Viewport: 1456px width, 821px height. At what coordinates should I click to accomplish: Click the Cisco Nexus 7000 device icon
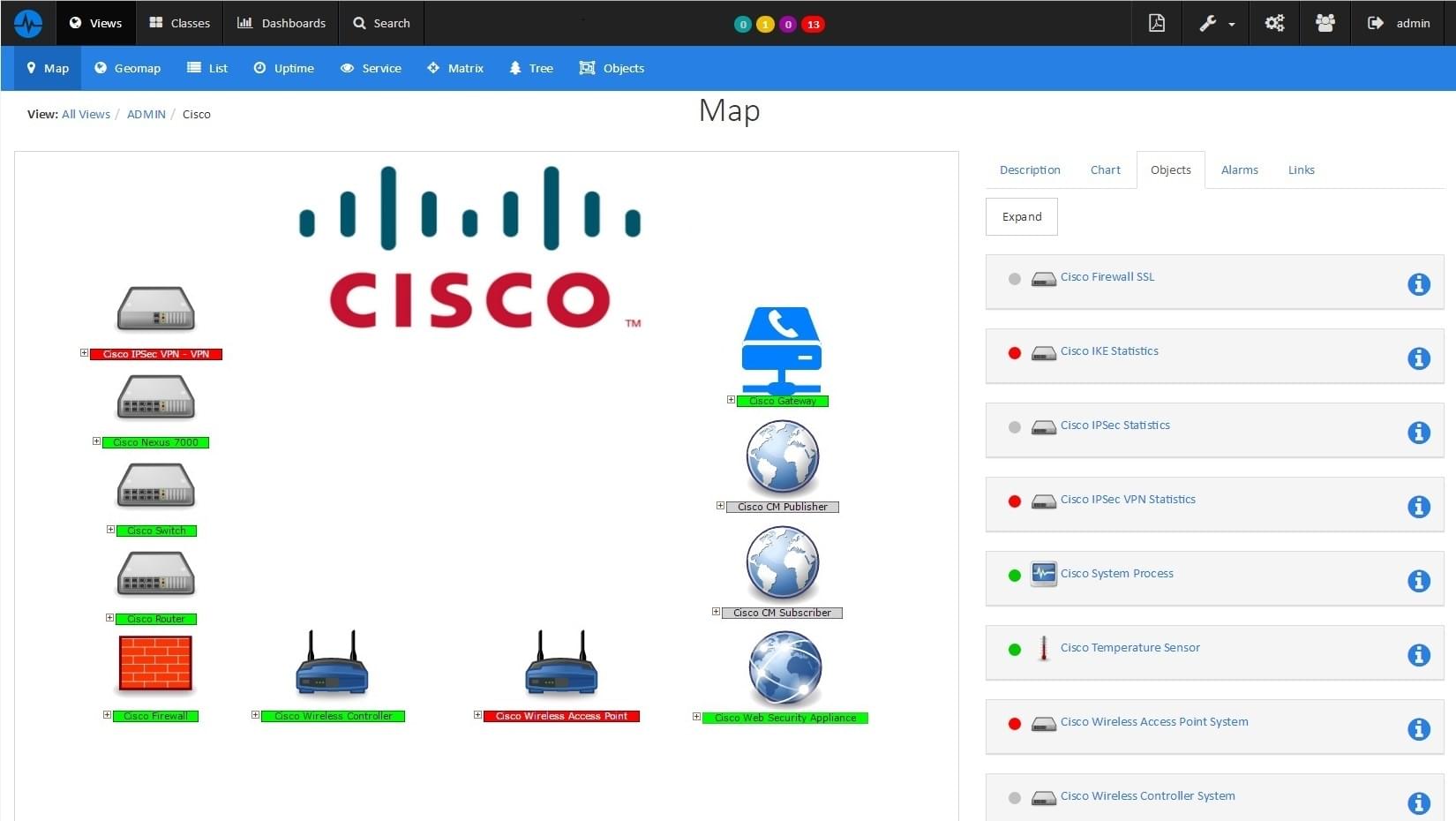point(156,397)
